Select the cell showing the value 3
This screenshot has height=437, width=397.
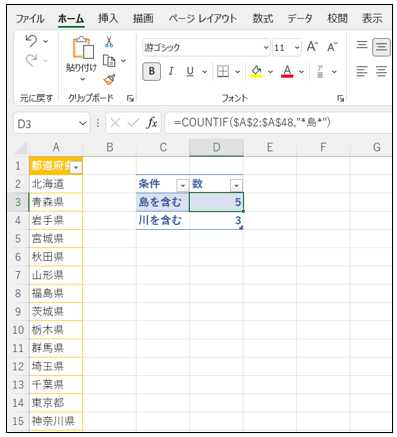(x=216, y=220)
